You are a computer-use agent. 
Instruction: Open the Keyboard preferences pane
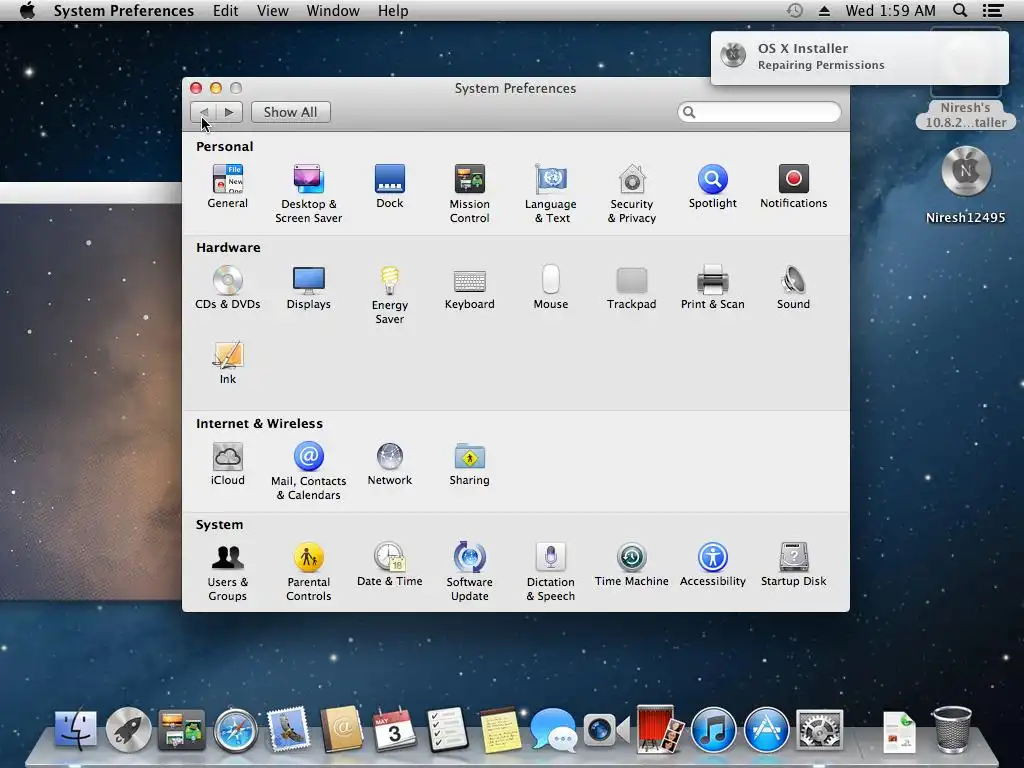(470, 287)
